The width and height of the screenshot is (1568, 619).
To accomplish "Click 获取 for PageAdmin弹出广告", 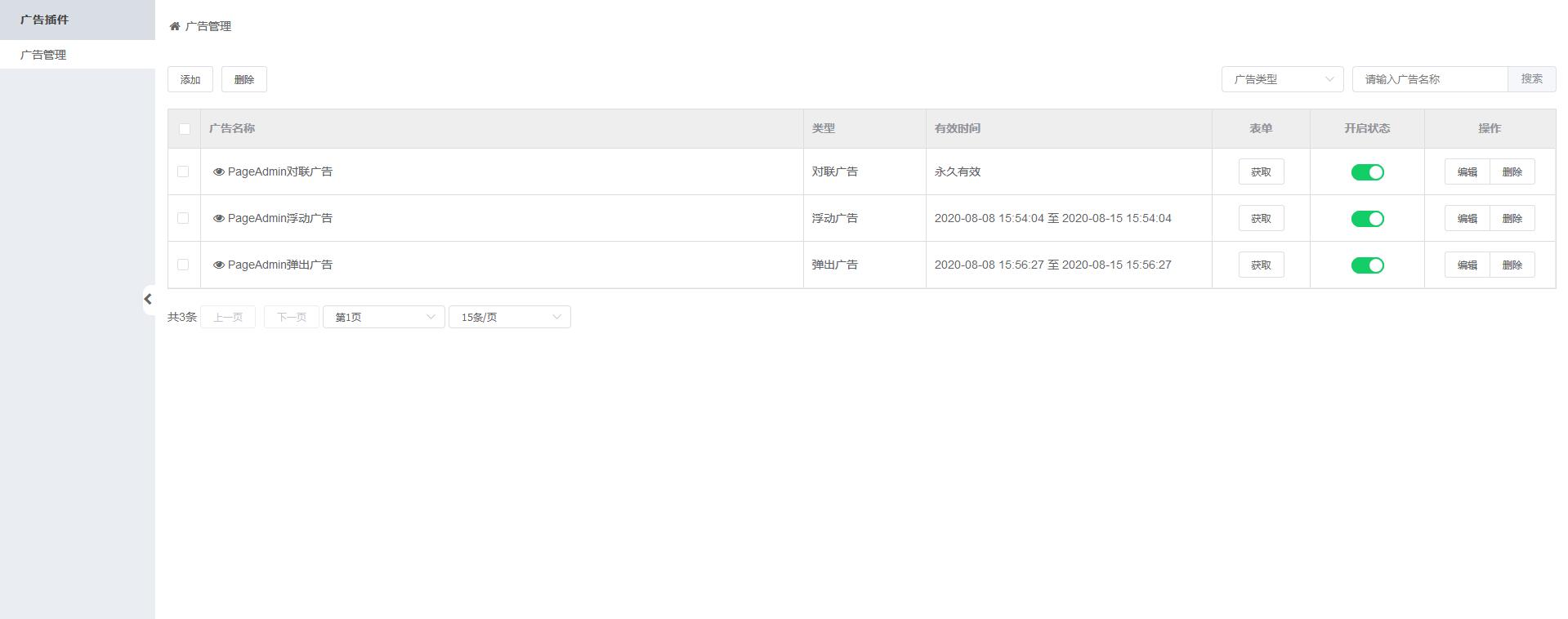I will point(1261,265).
